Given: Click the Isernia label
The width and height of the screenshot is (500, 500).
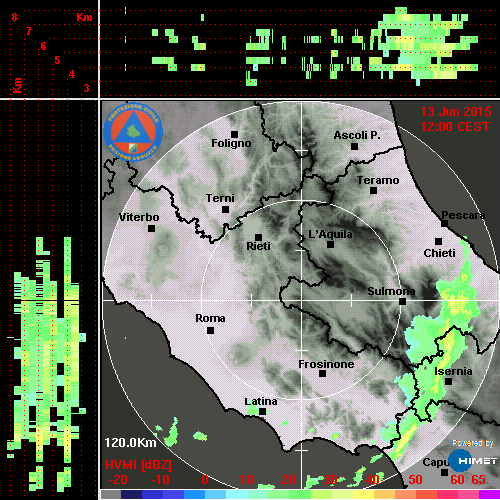Looking at the screenshot, I should pos(453,371).
